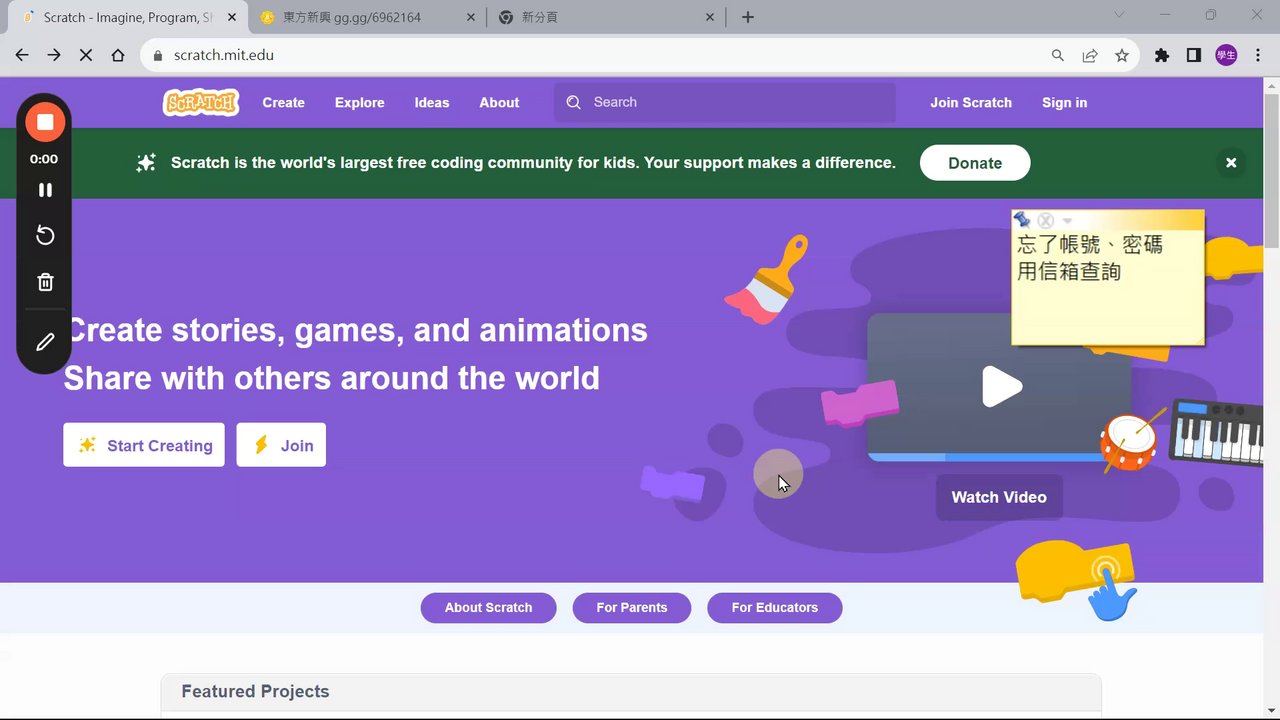Click the zoom magnifier icon in address bar

(1058, 55)
